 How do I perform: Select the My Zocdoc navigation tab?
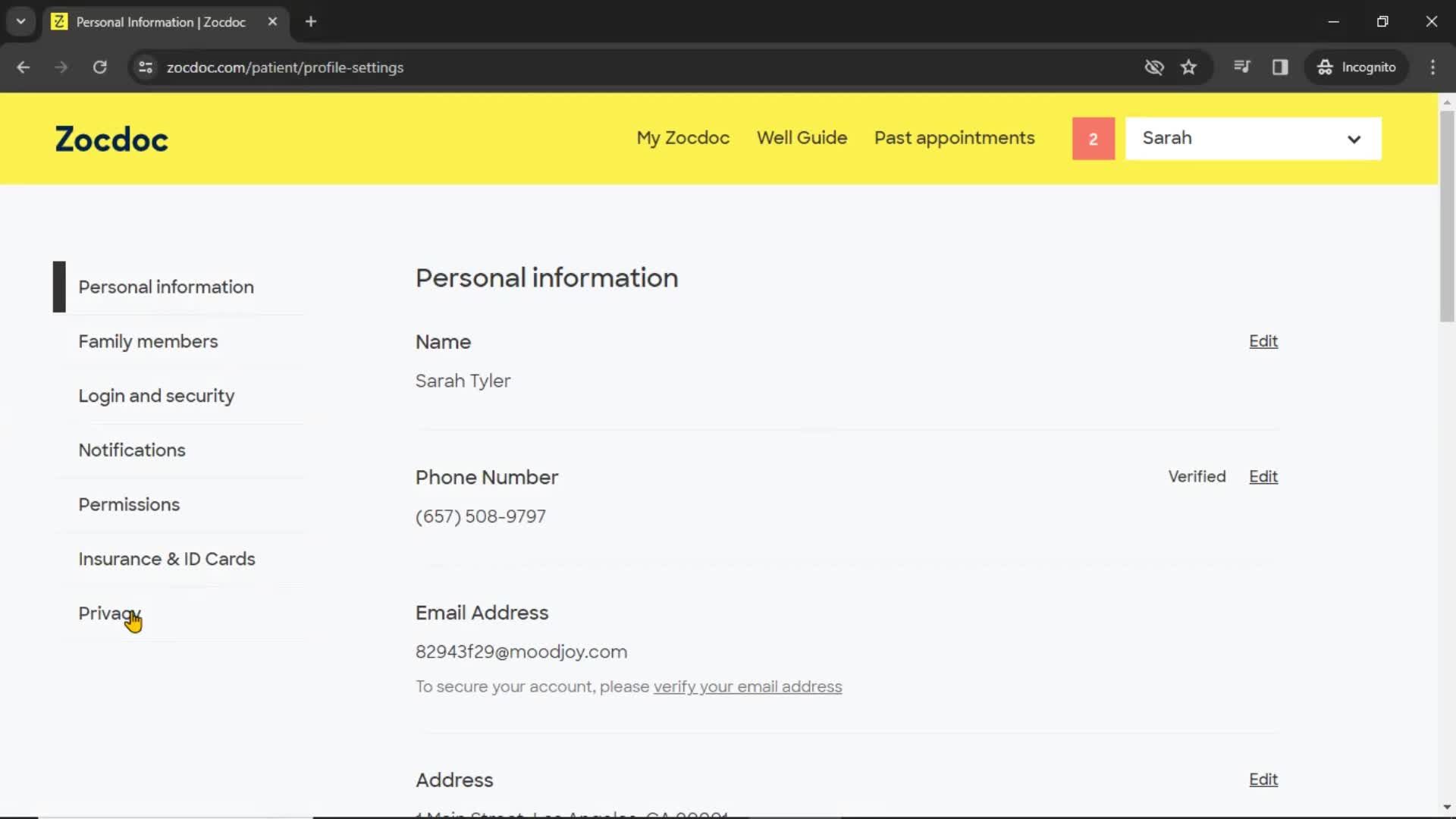[683, 137]
